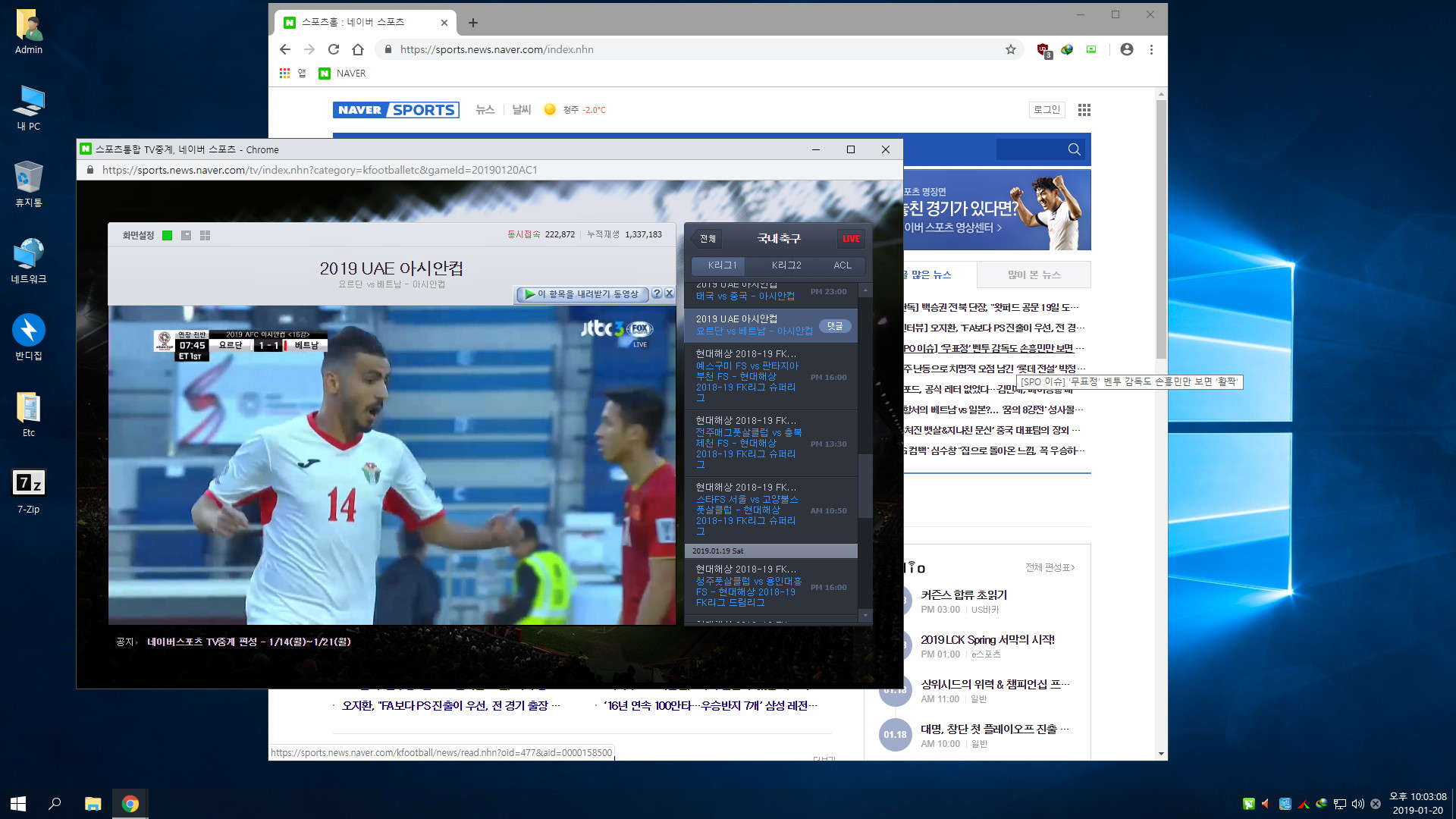1456x819 pixels.
Task: Open the Chrome profile avatar menu
Action: coord(1127,49)
